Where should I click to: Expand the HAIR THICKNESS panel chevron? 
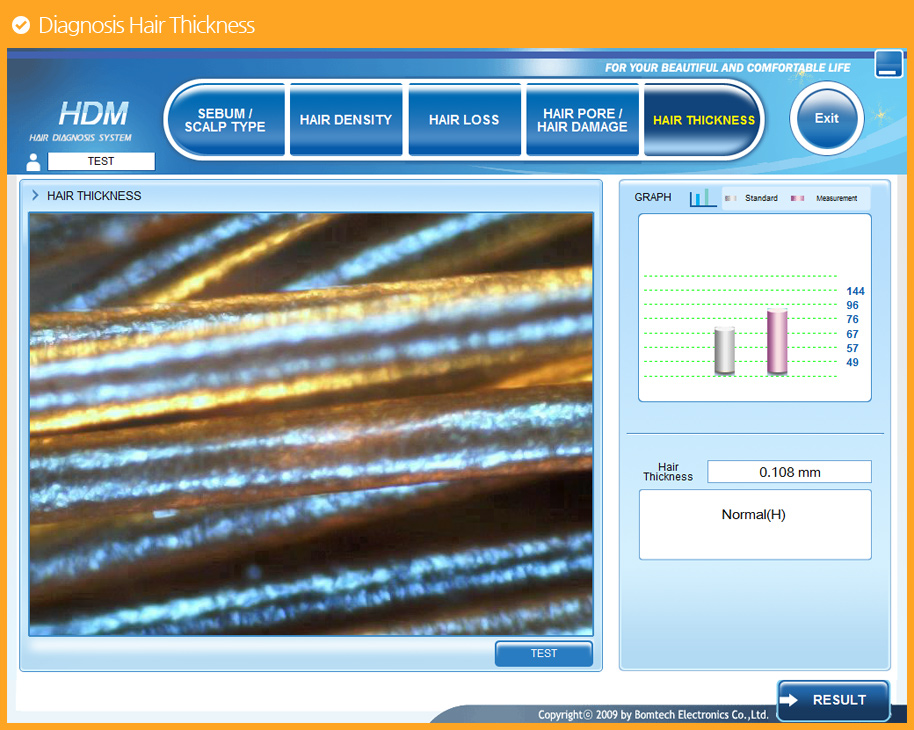35,196
